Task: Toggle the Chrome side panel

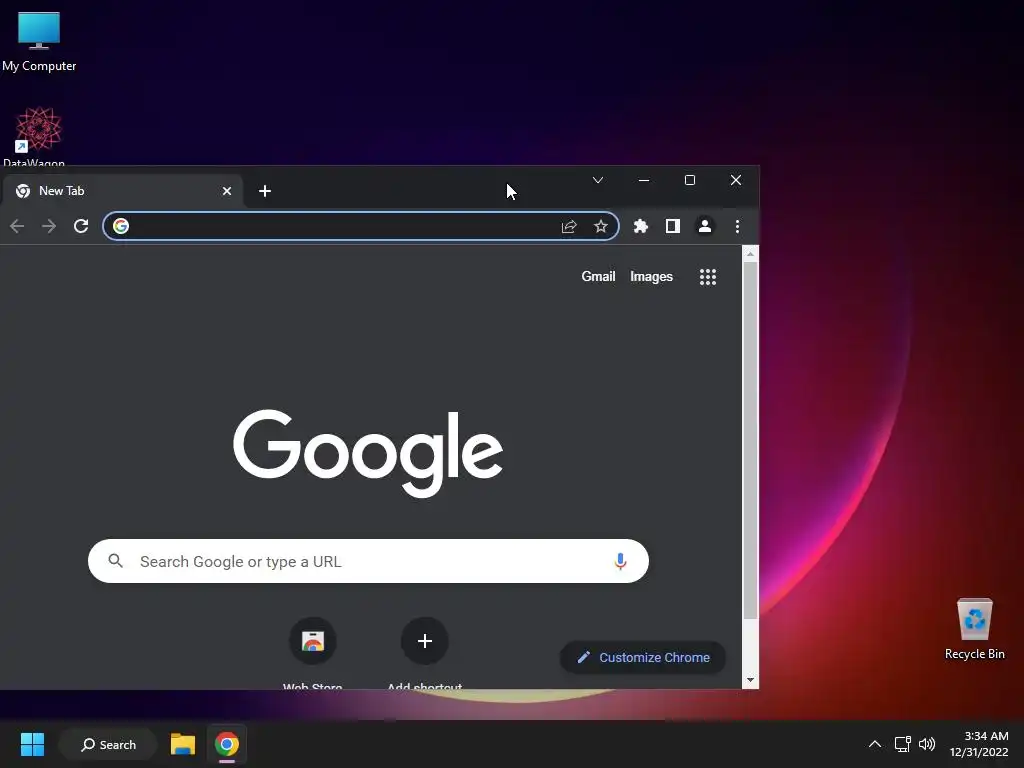Action: click(x=673, y=226)
